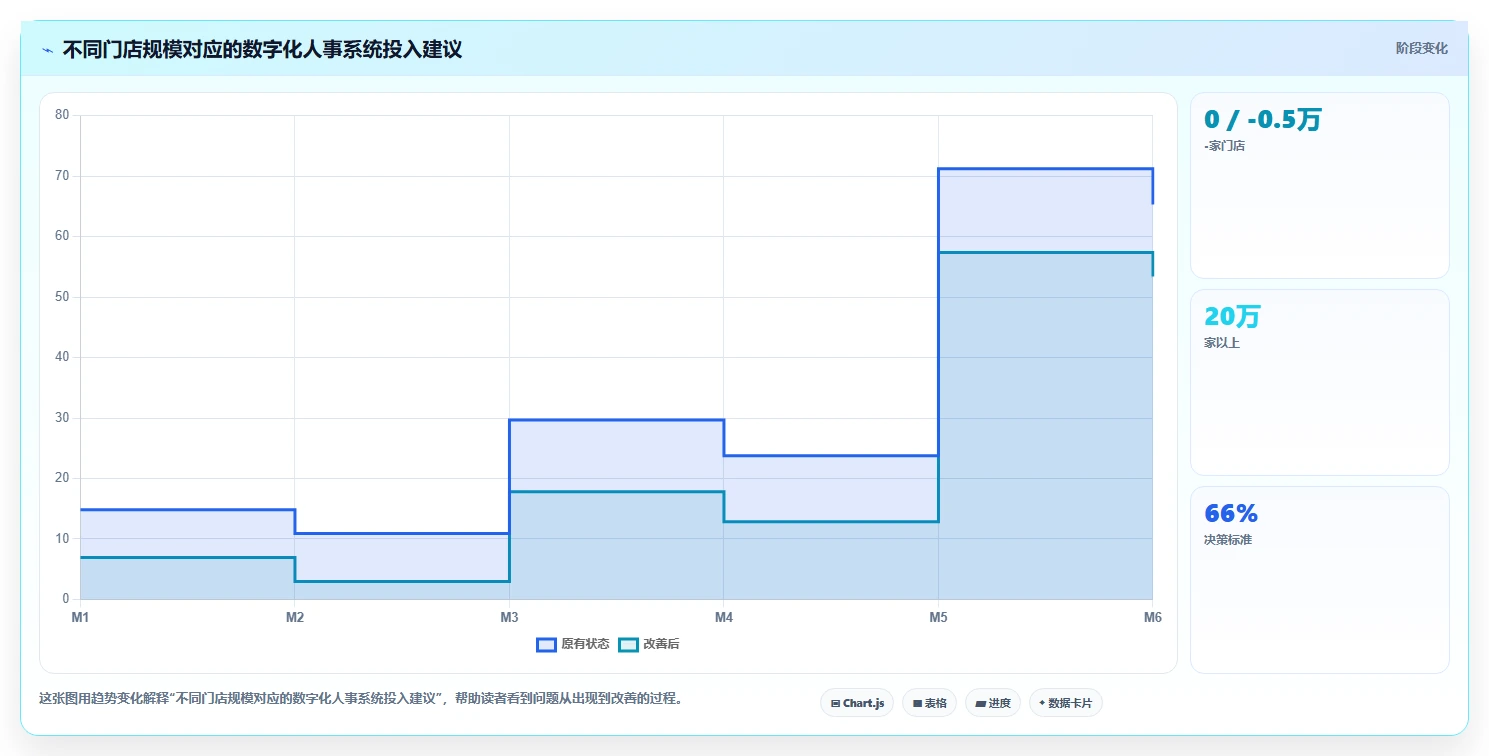The height and width of the screenshot is (756, 1489).
Task: Click the chart title heading text
Action: click(x=262, y=49)
